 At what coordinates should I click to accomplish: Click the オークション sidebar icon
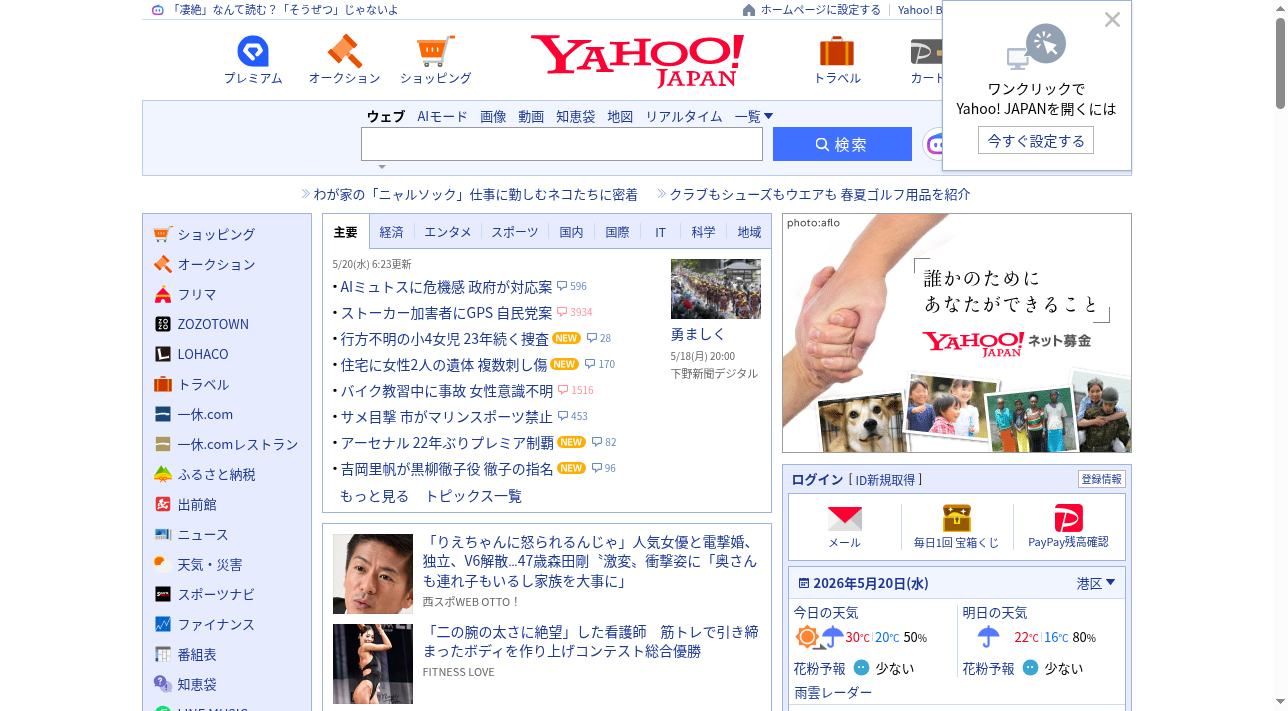[163, 264]
